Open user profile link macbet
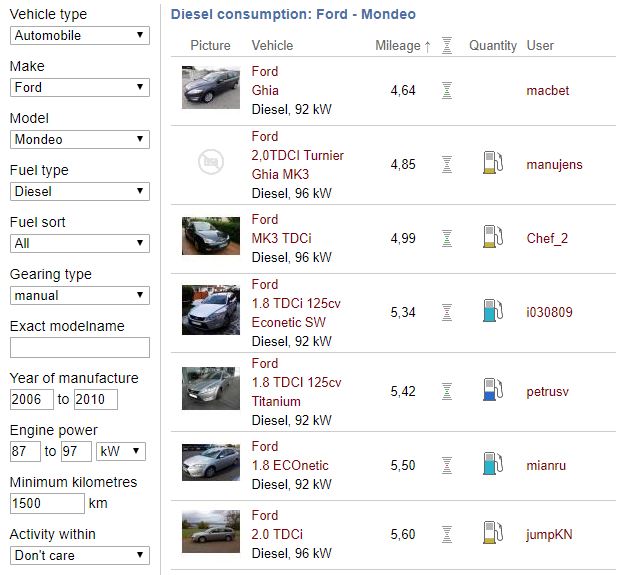 (547, 90)
